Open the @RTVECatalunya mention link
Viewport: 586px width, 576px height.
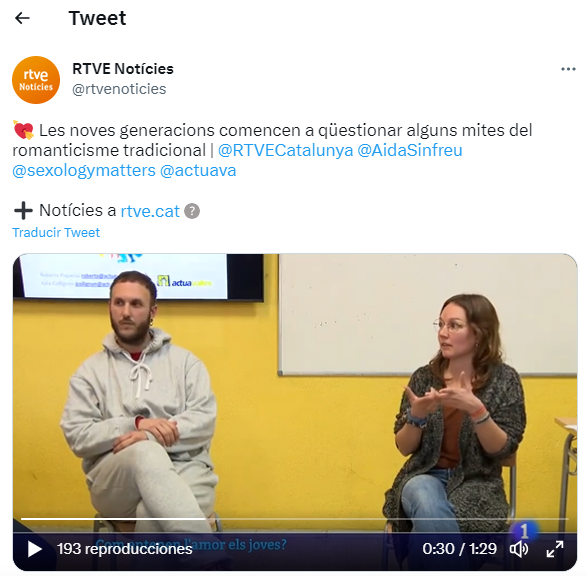pyautogui.click(x=286, y=151)
